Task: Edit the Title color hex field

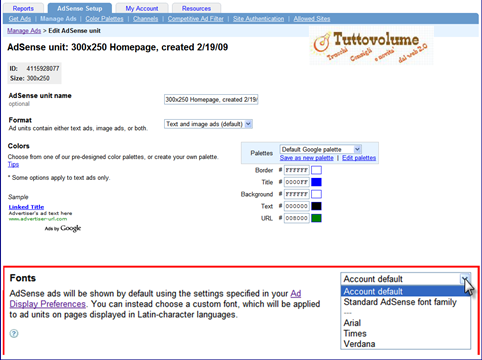Action: click(x=296, y=182)
